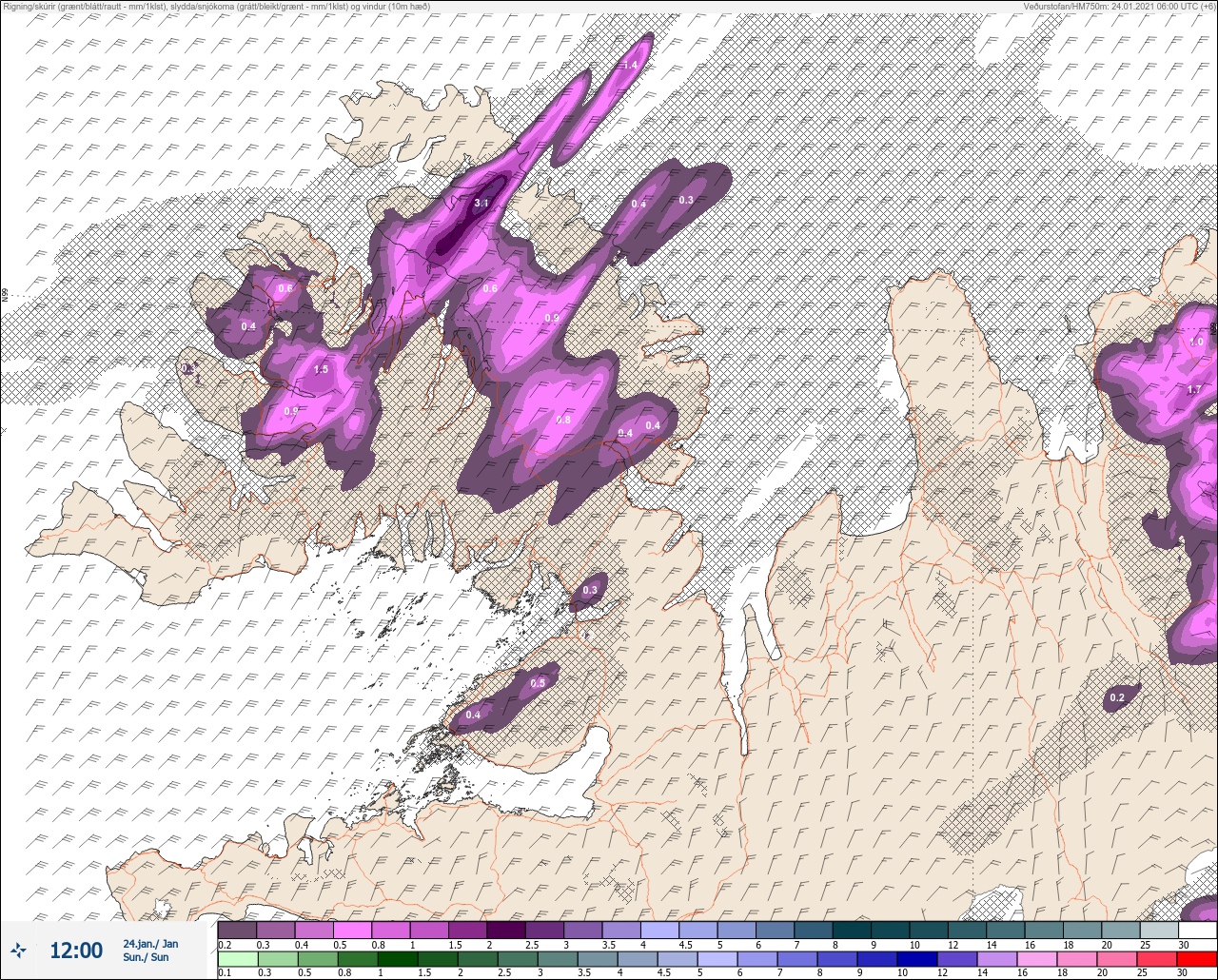The height and width of the screenshot is (980, 1218).
Task: Click the 0.8 precipitation value on the map
Action: click(x=563, y=420)
